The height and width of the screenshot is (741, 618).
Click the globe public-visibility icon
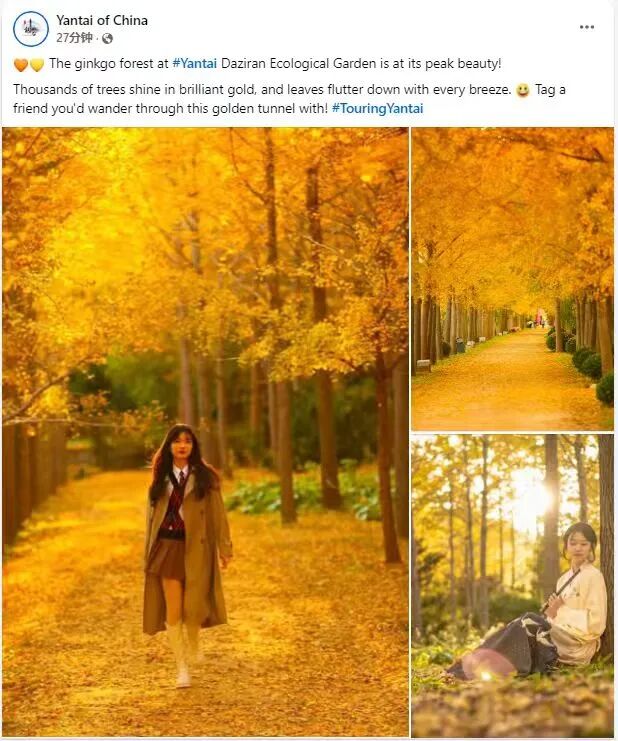pos(107,38)
